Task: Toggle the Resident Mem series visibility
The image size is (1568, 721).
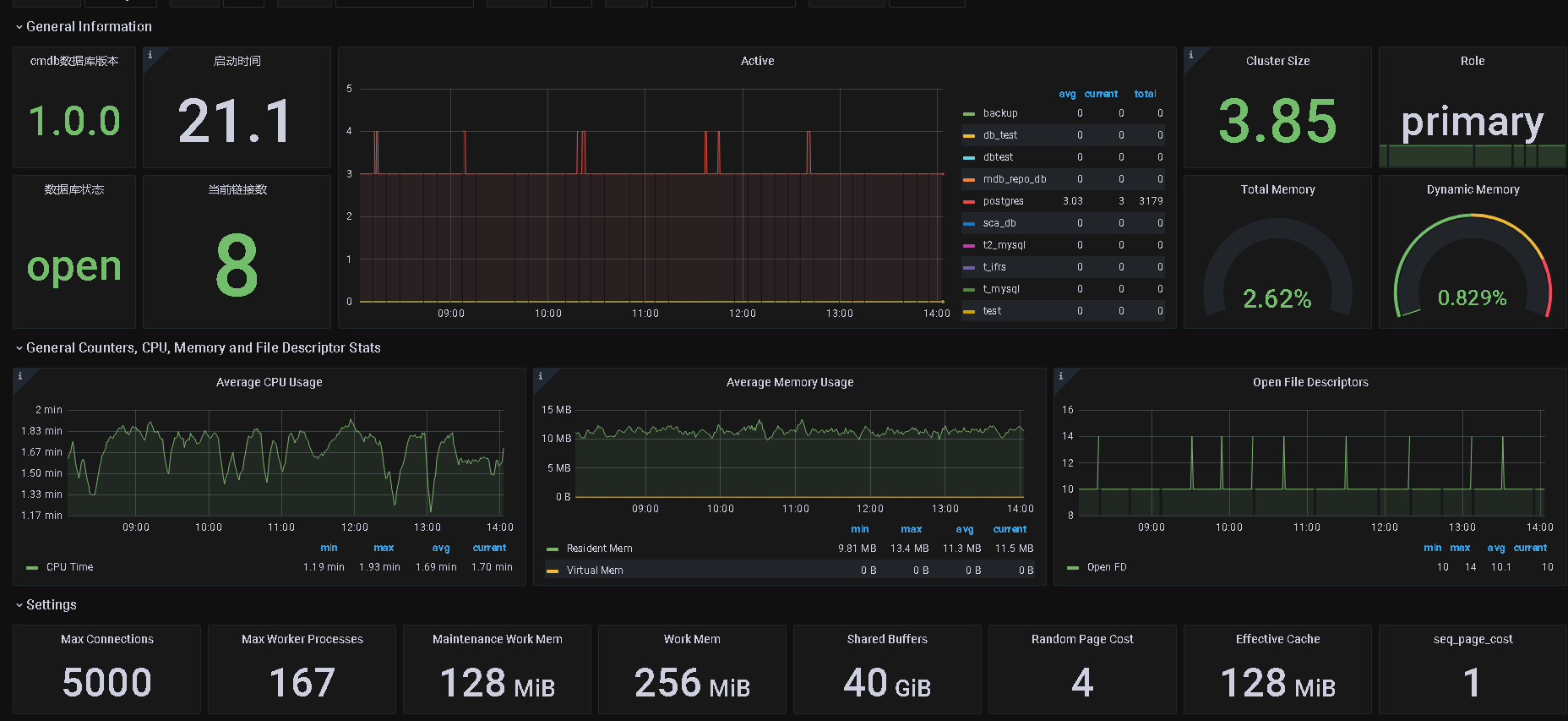Action: coord(599,549)
